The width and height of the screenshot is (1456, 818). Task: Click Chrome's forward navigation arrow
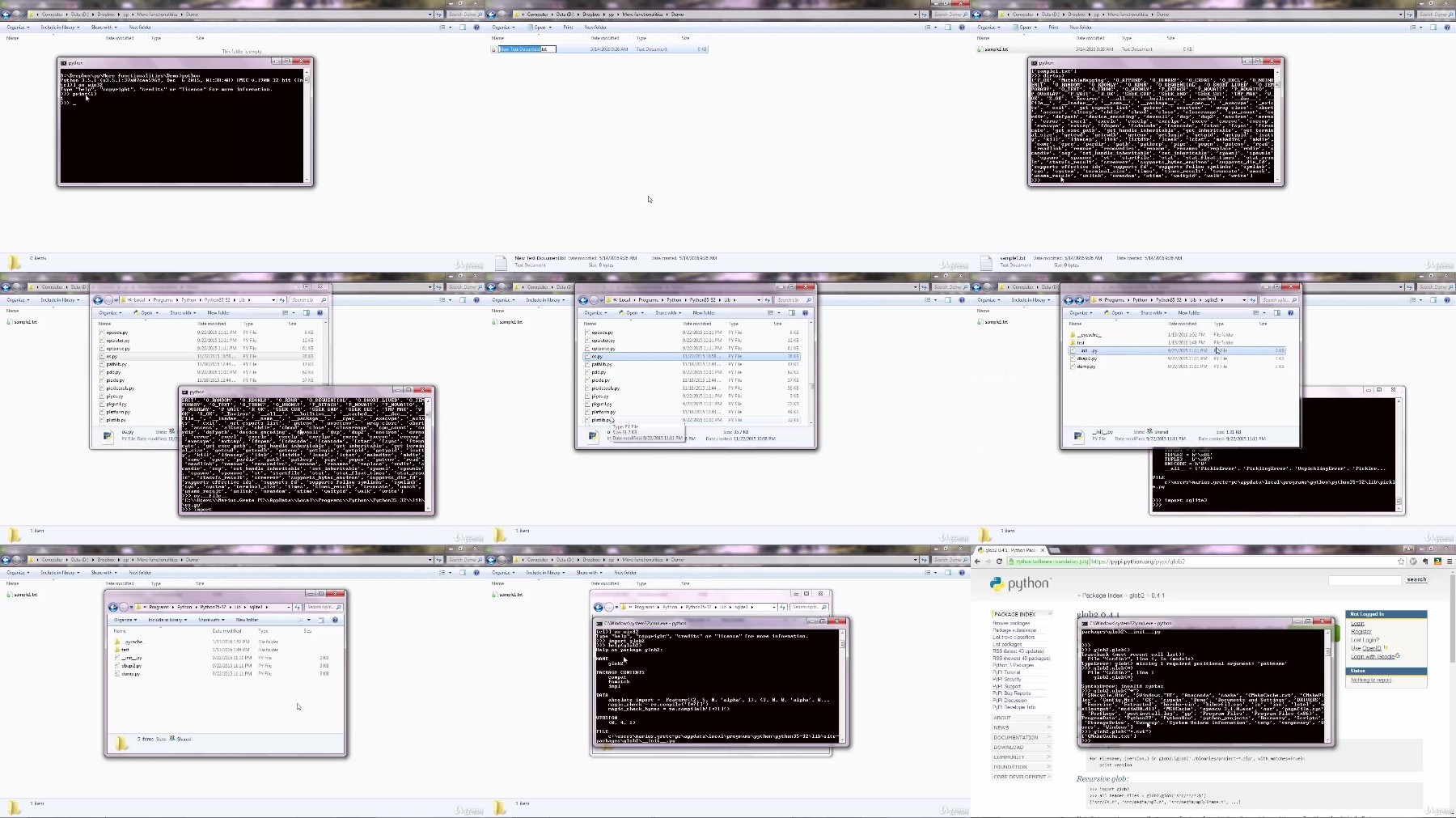pos(988,561)
